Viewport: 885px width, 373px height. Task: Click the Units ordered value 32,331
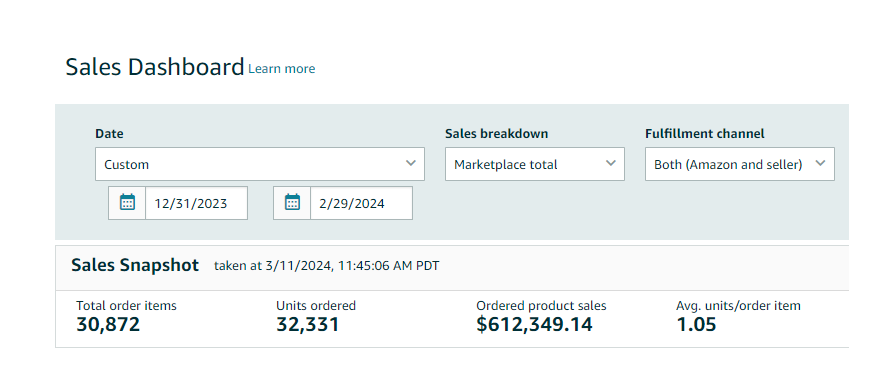308,324
